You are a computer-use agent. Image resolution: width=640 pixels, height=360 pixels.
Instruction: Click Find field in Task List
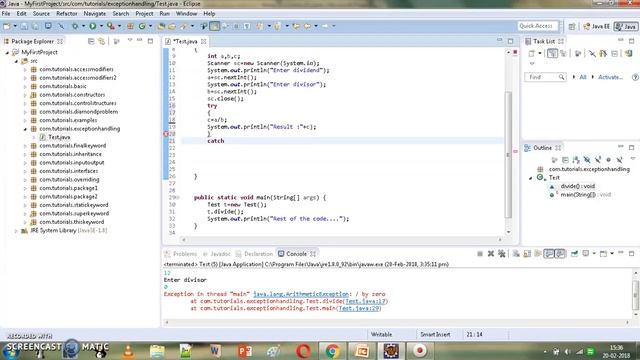[x=545, y=77]
